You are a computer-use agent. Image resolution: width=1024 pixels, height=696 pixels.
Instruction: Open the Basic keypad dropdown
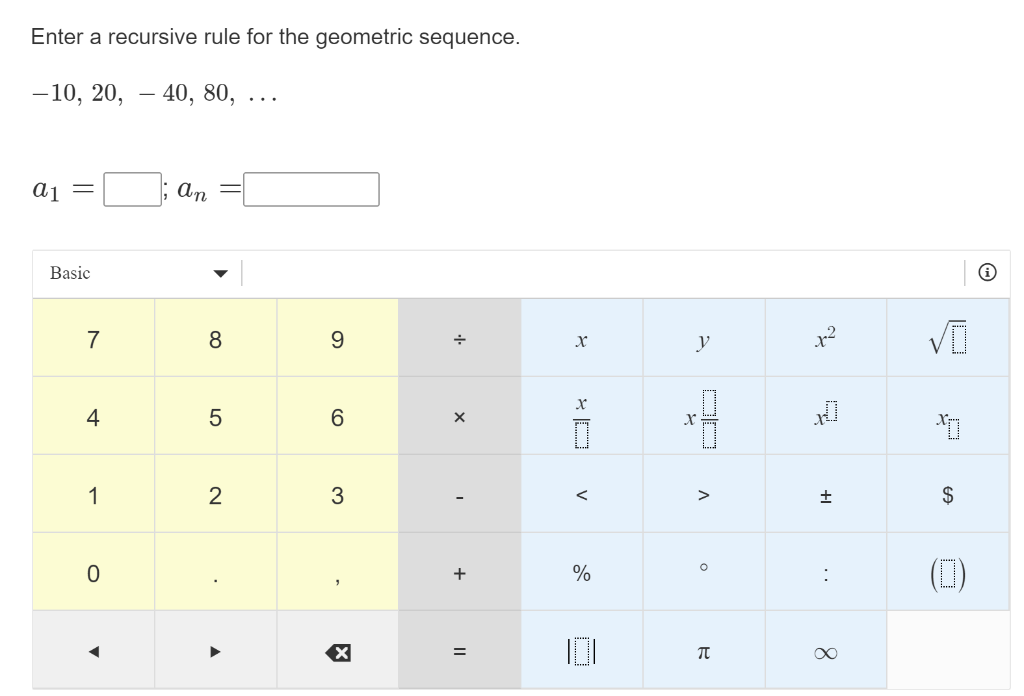point(135,273)
